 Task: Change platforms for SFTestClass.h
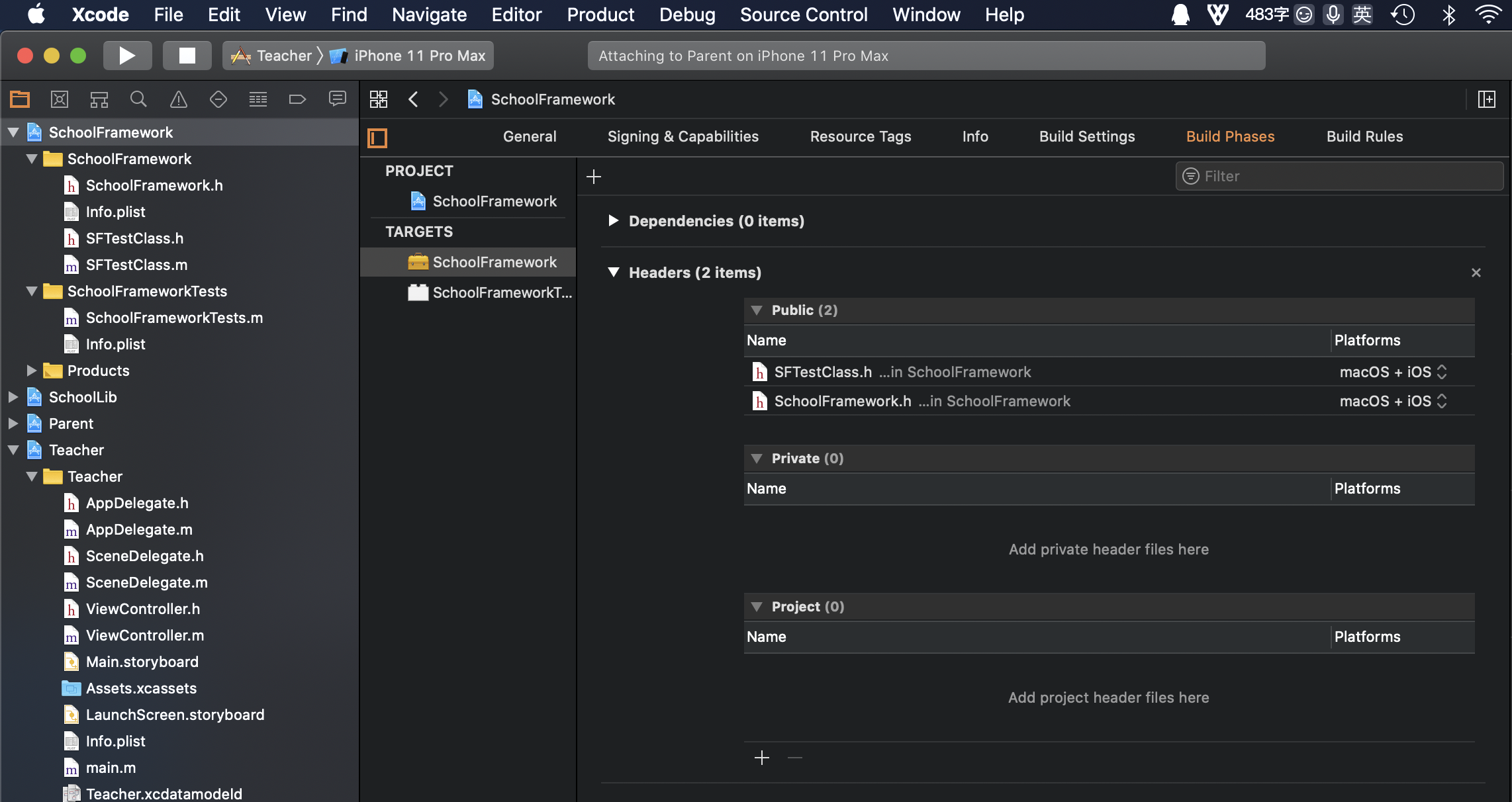pos(1393,372)
